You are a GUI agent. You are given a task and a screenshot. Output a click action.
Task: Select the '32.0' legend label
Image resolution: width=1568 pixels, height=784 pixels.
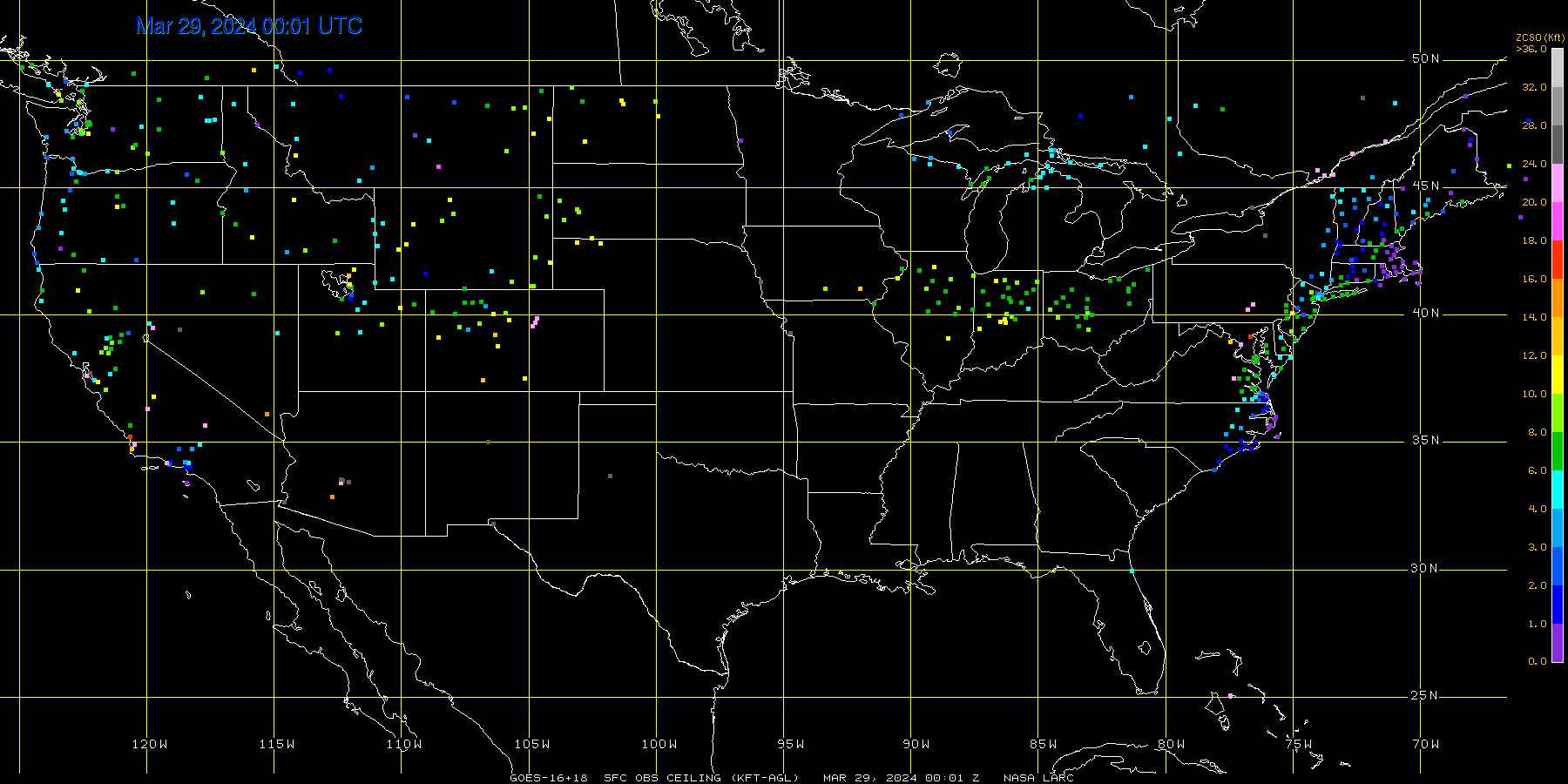click(1534, 87)
